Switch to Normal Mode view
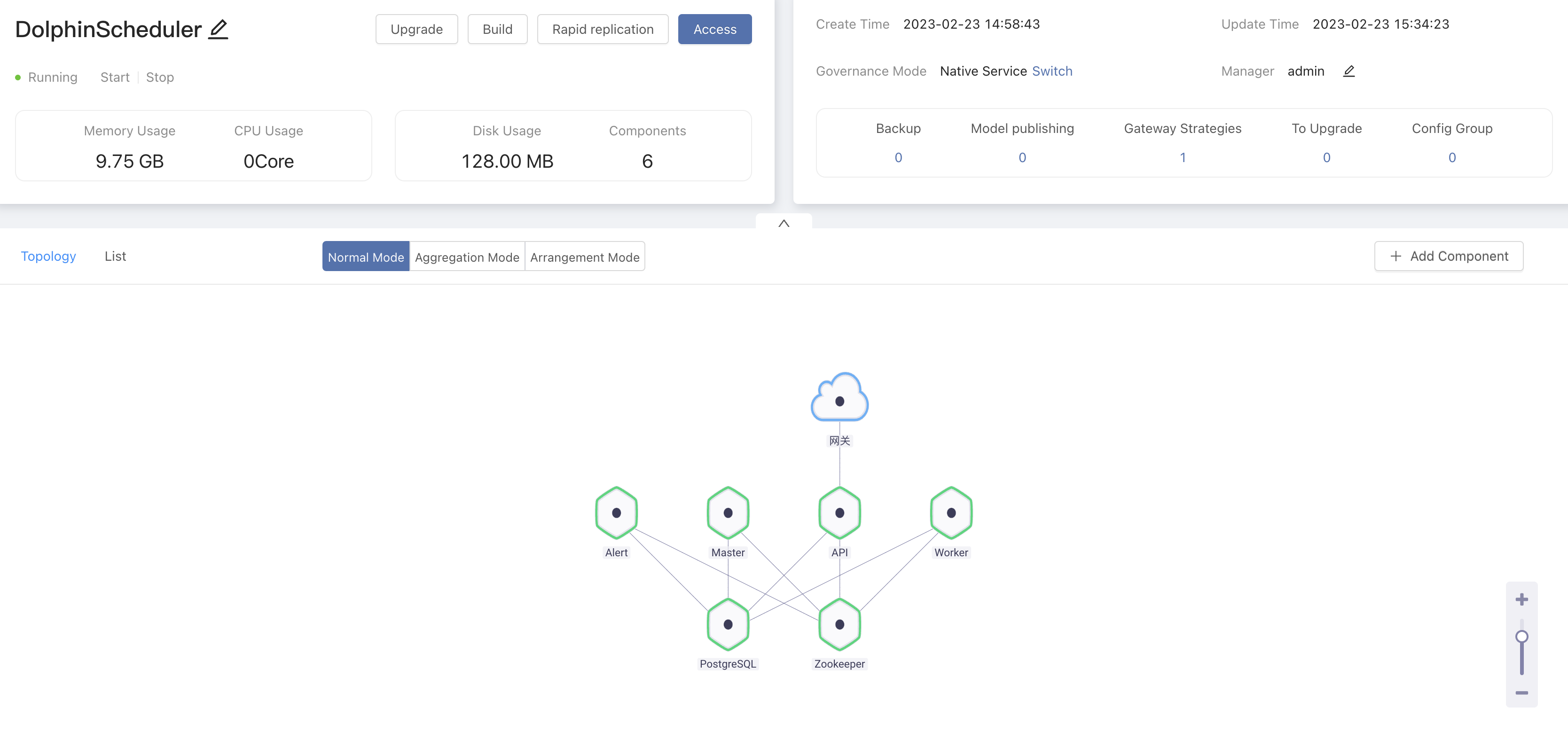 coord(365,257)
